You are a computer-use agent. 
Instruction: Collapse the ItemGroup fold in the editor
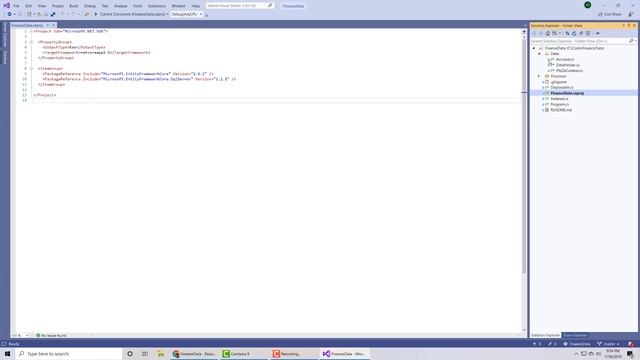pos(31,69)
